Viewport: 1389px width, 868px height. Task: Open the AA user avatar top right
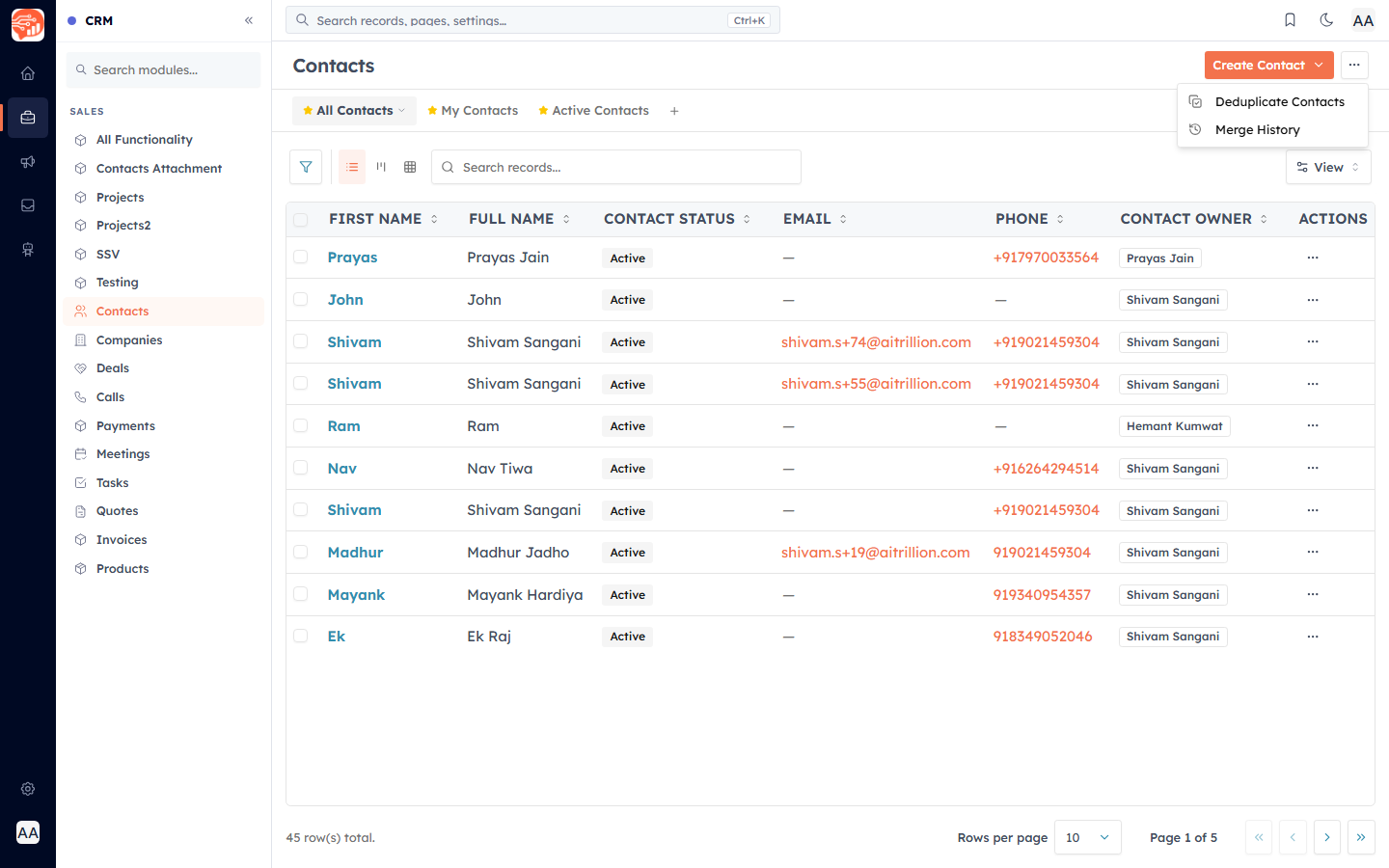(1363, 20)
